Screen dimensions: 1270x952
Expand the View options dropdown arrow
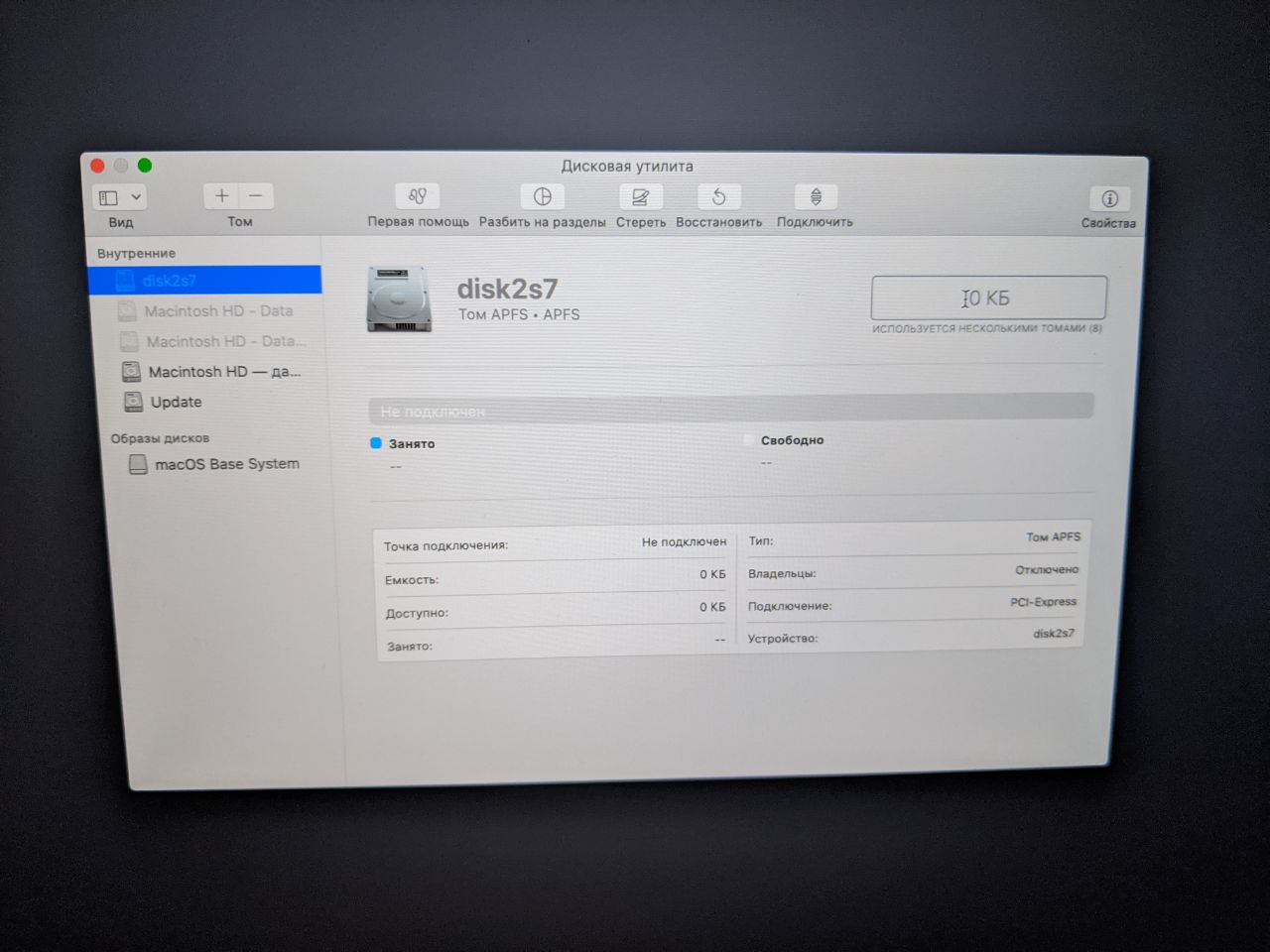136,197
